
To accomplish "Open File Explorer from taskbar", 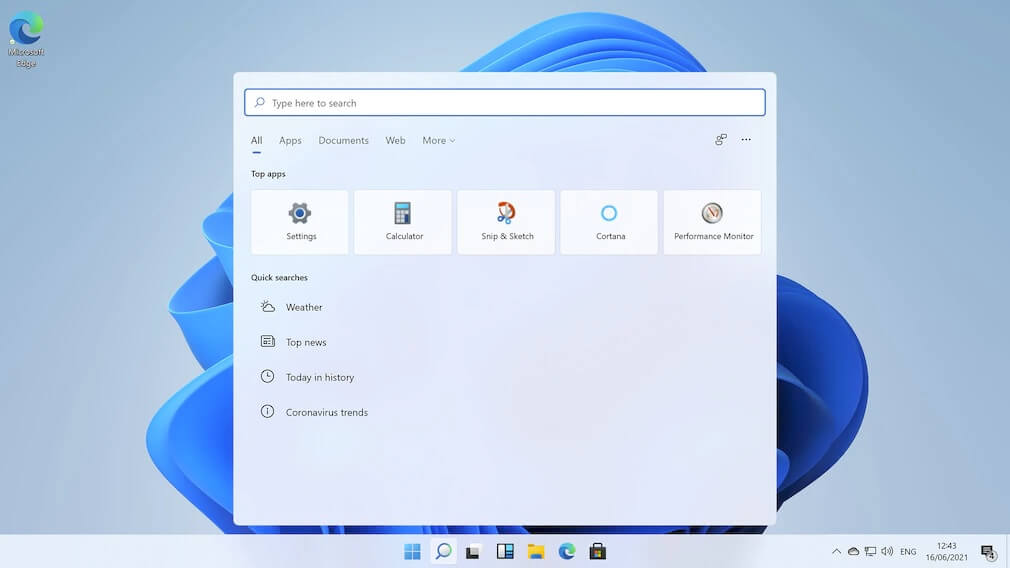I will [536, 551].
